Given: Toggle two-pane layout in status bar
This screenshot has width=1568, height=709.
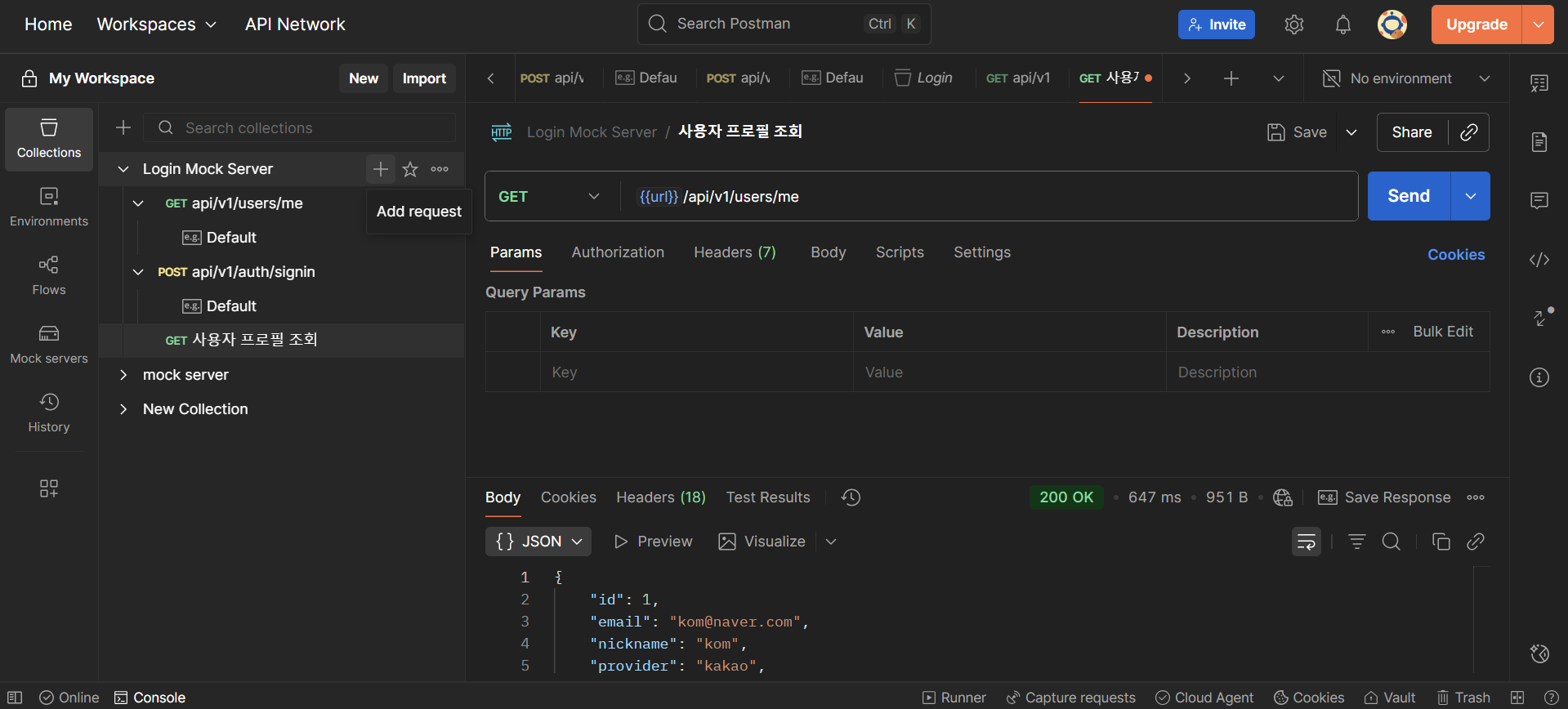Looking at the screenshot, I should pos(1517,698).
